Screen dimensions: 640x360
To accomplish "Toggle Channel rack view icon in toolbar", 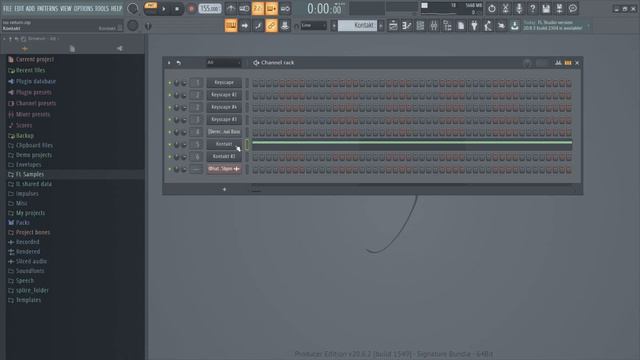I will click(x=420, y=26).
